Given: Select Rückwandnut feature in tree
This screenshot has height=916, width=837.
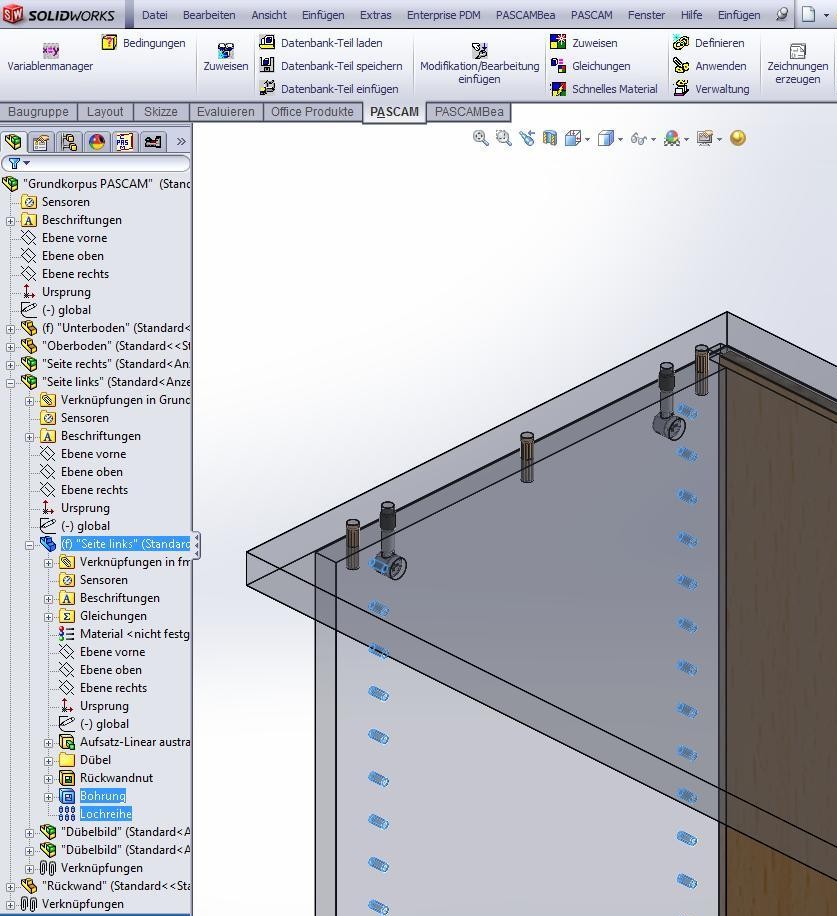Looking at the screenshot, I should click(116, 778).
